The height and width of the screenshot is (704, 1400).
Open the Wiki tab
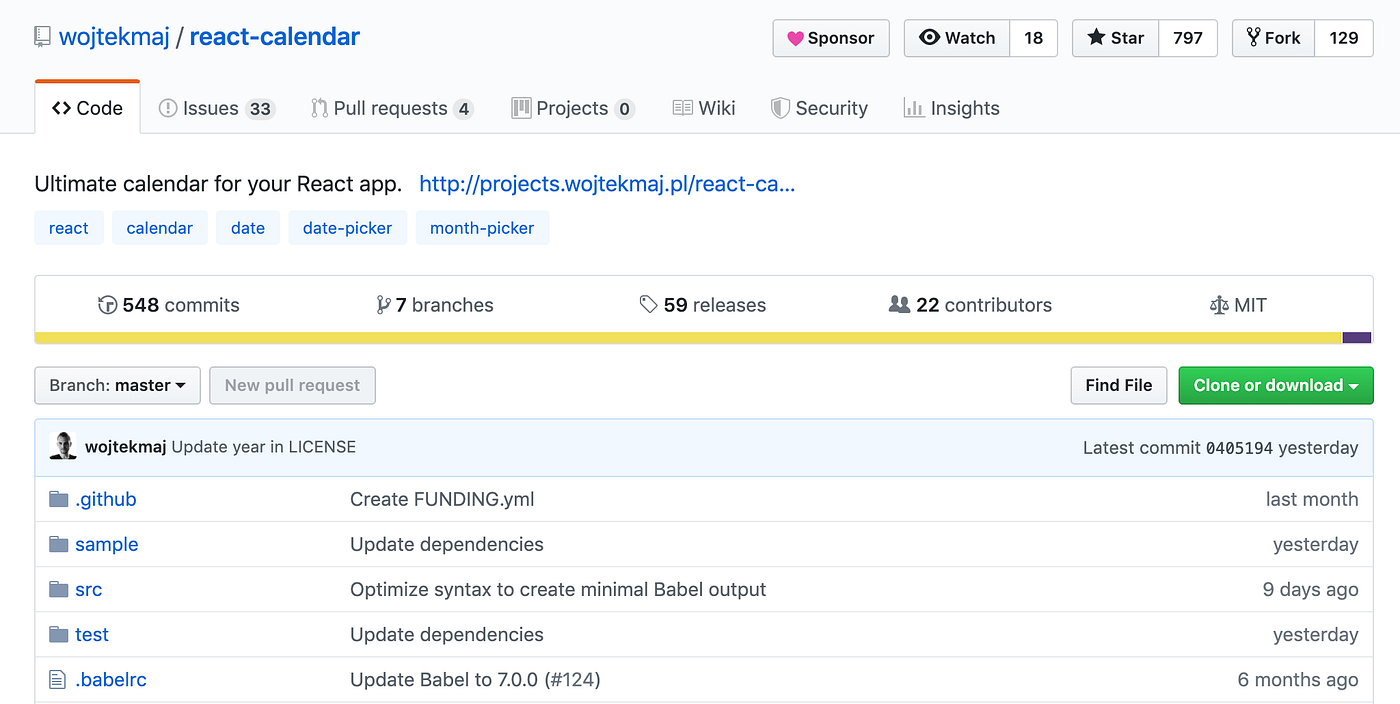(704, 108)
